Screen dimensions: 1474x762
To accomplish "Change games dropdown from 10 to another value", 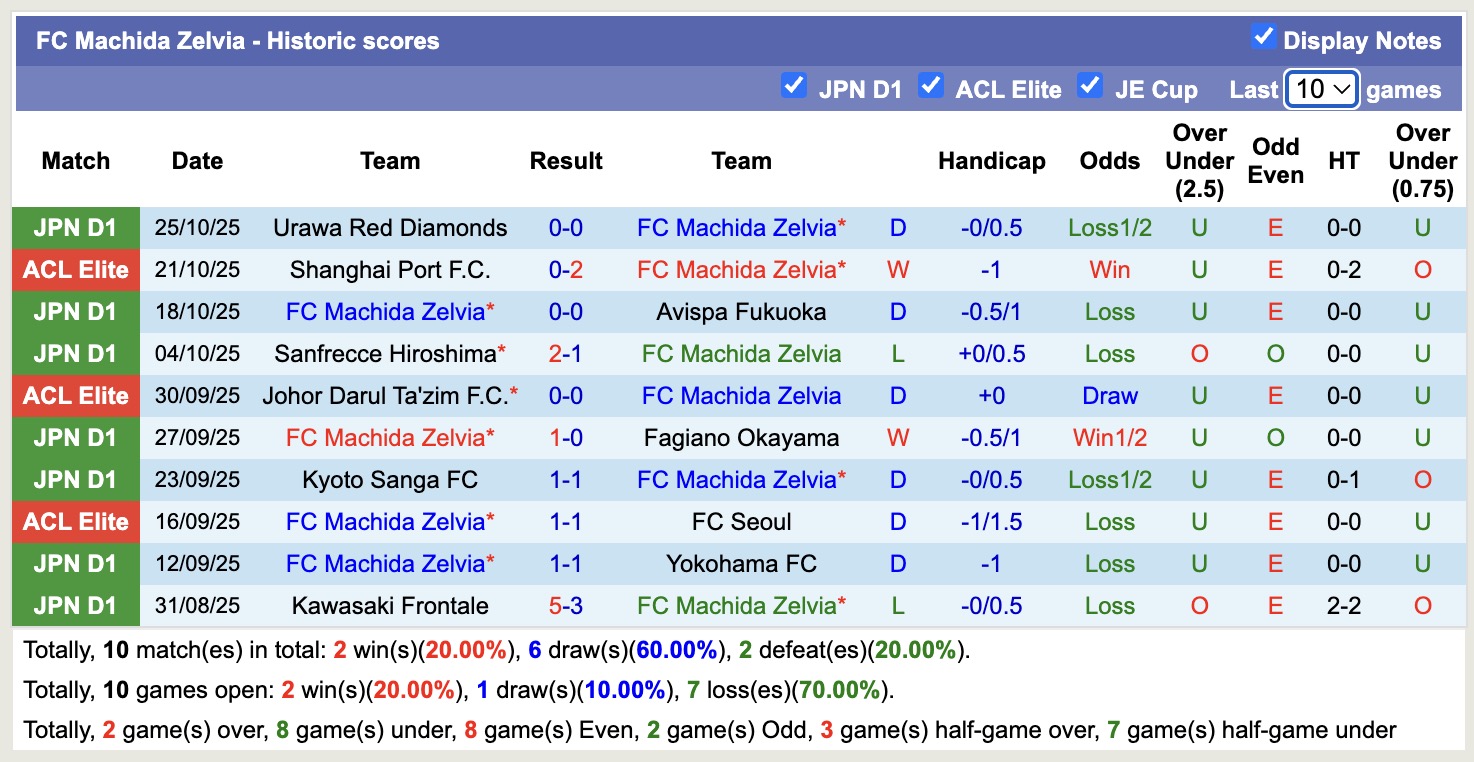I will [1321, 89].
